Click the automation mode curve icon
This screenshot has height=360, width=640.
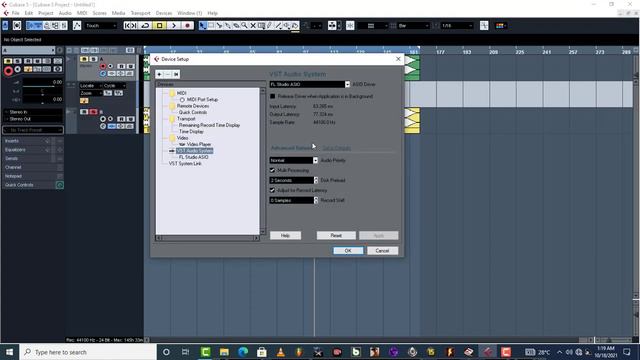pyautogui.click(x=77, y=25)
